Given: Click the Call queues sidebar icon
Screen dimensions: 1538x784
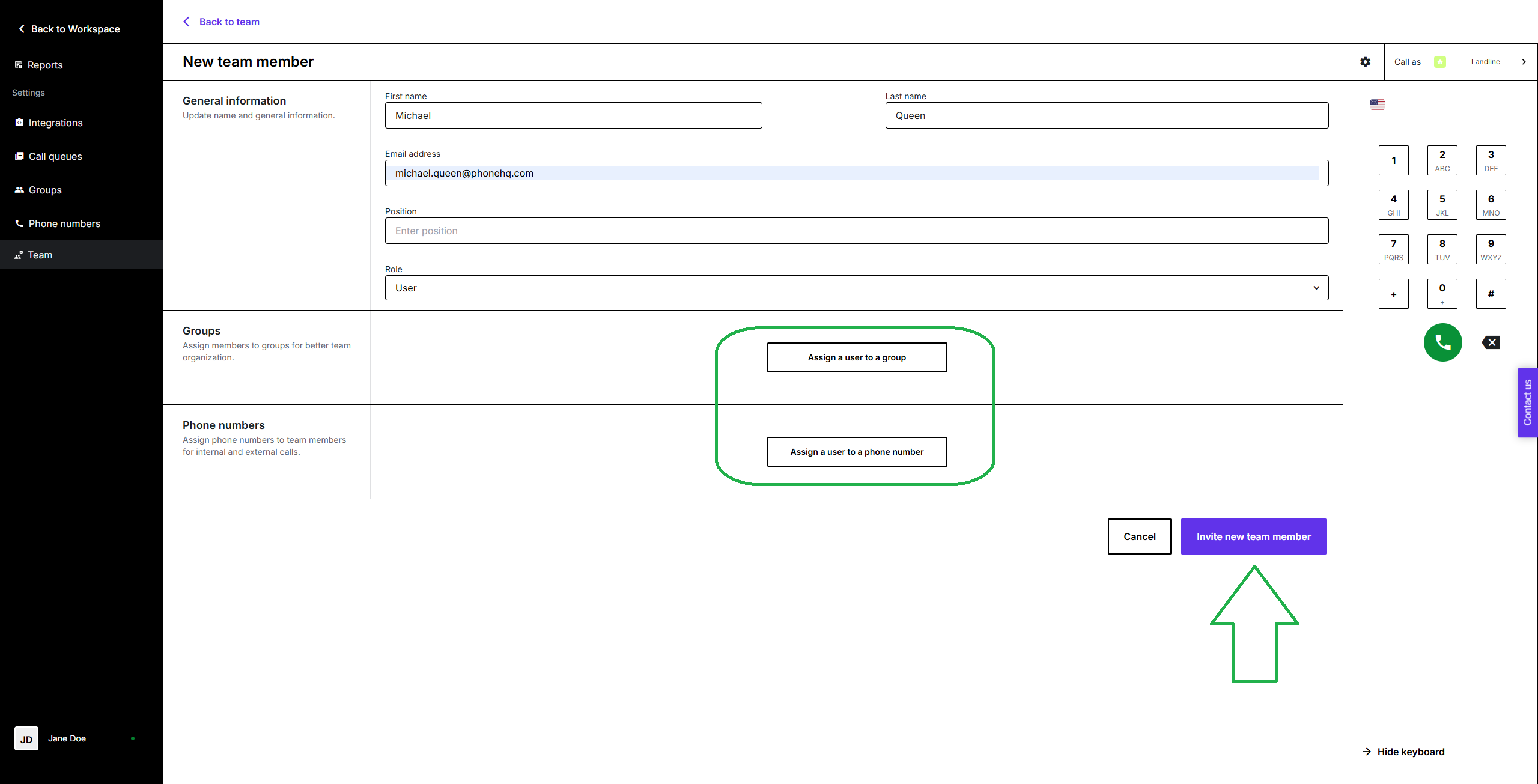Looking at the screenshot, I should tap(19, 156).
